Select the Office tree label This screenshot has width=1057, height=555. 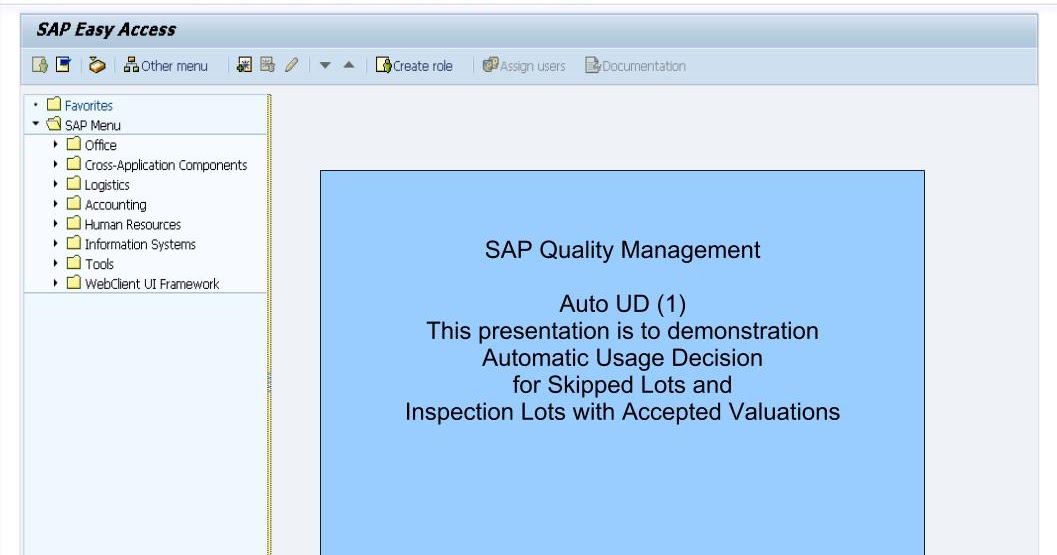pos(100,145)
